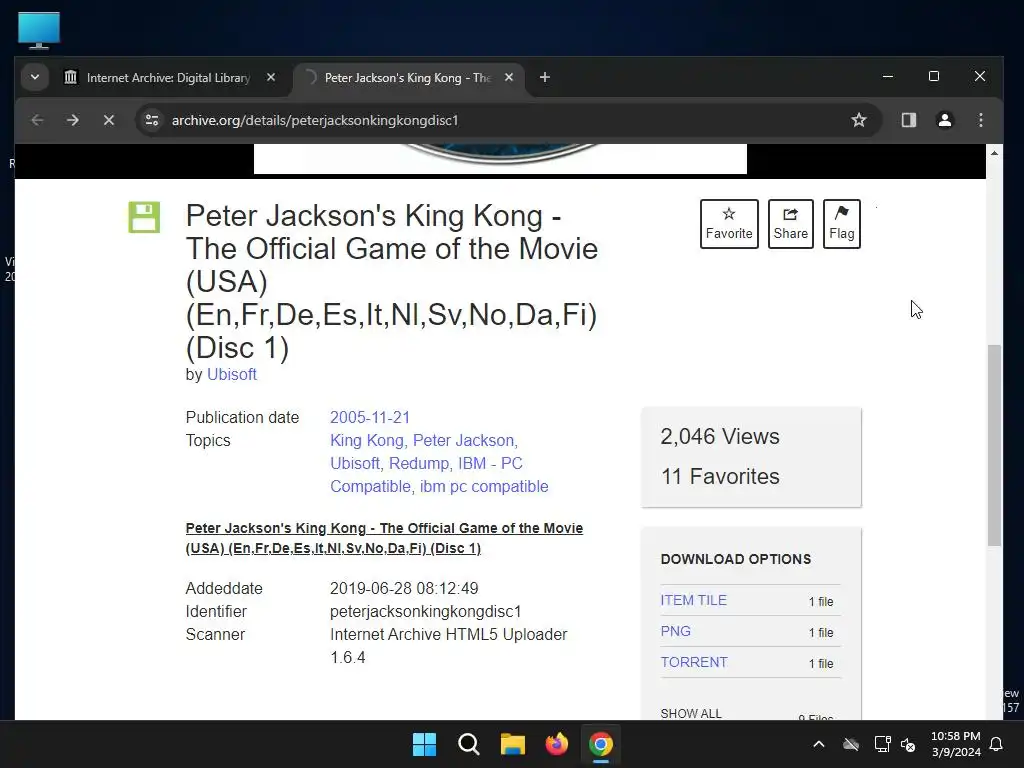Stop loading the page
1024x768 pixels.
[109, 120]
